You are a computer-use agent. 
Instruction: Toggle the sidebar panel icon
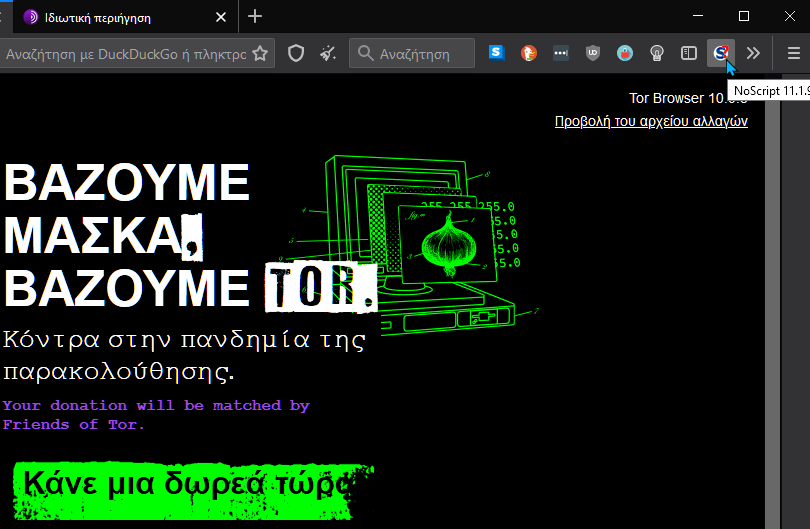[689, 53]
